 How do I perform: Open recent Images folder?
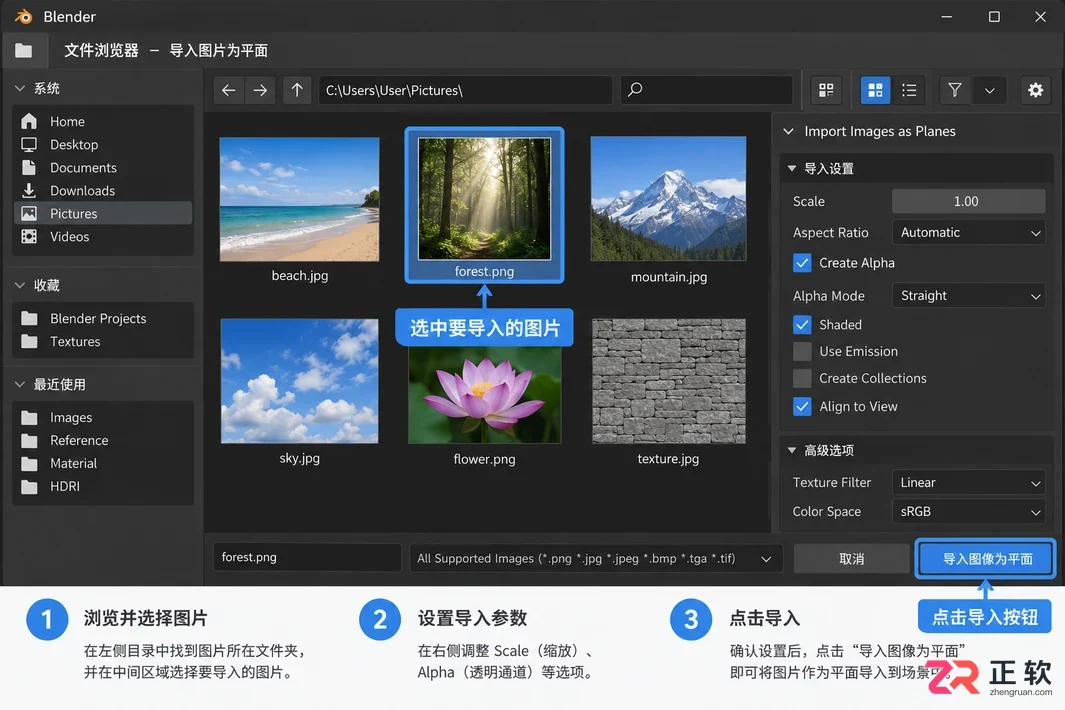[x=103, y=418]
